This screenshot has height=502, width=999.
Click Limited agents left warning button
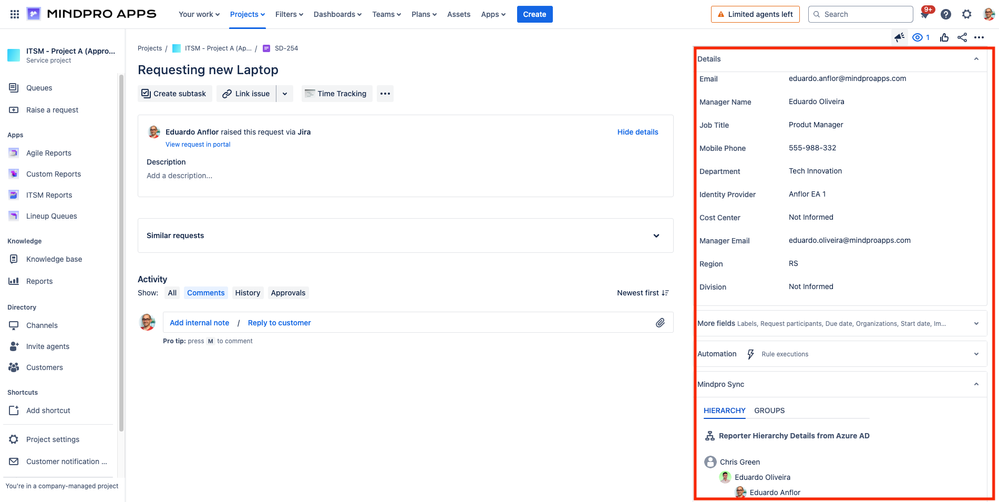point(755,14)
